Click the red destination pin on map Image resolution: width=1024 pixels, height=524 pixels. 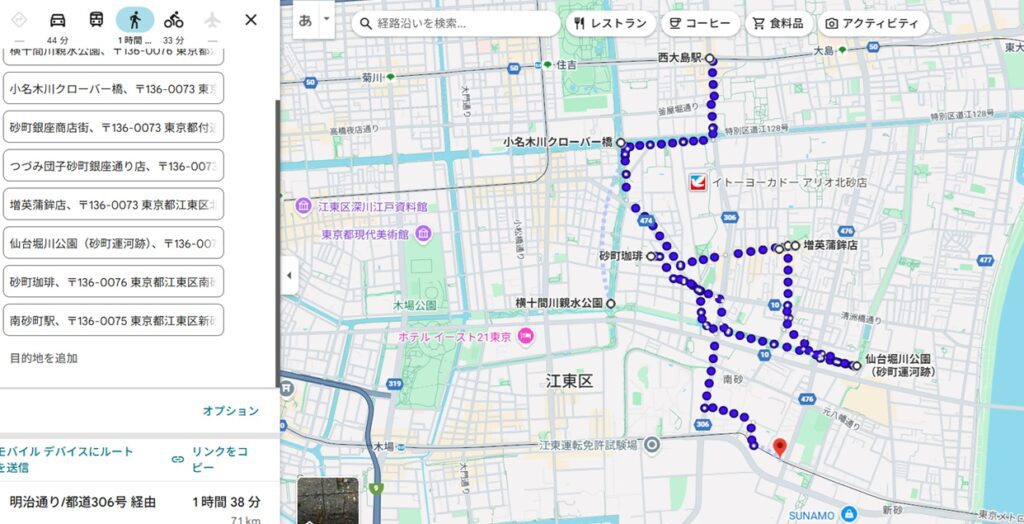click(x=781, y=448)
